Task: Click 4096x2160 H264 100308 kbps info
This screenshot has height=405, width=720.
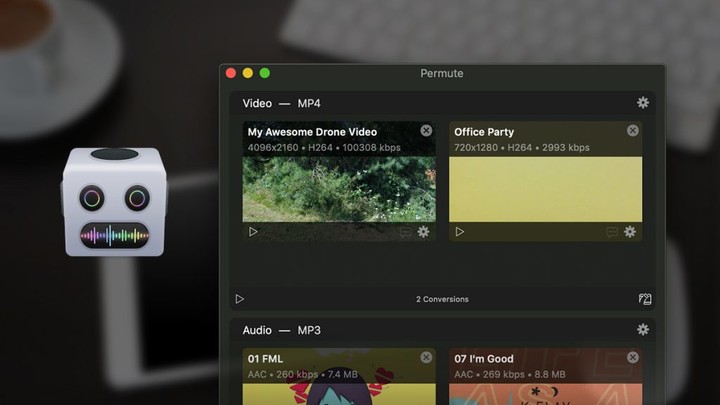Action: click(324, 147)
